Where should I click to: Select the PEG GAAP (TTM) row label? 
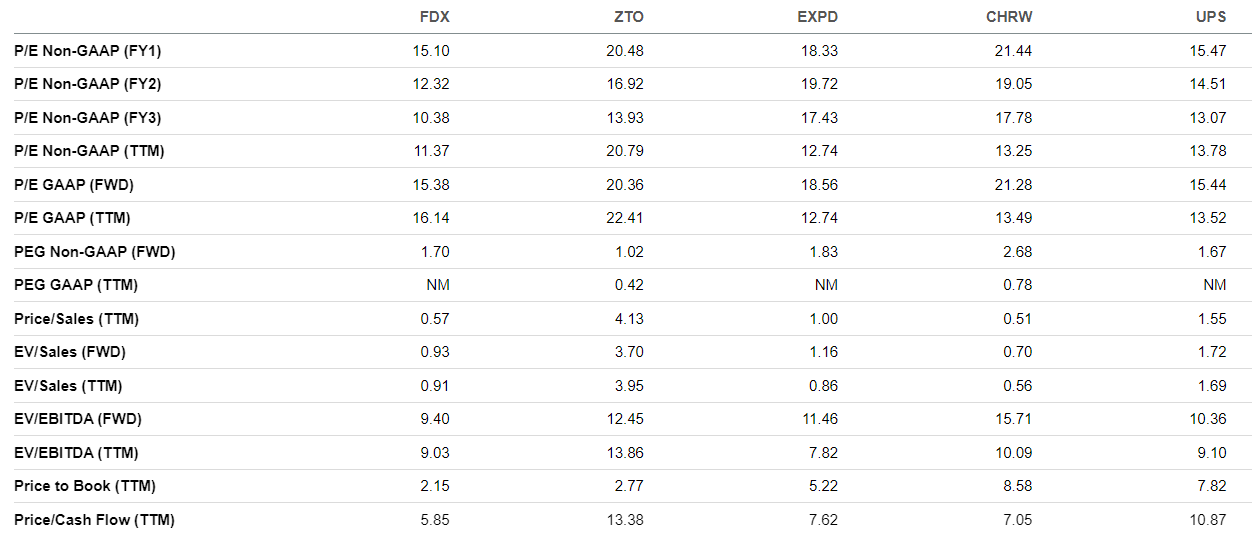76,285
